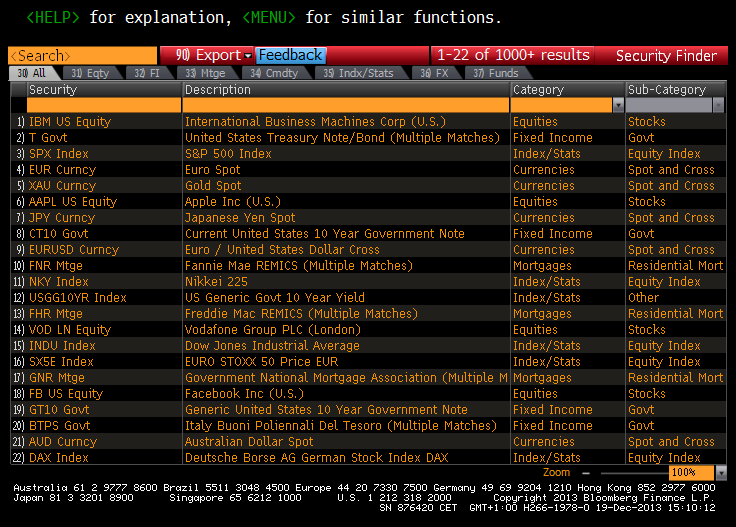Select FNR Mtge security
Screen dimensions: 736x527
tap(56, 266)
